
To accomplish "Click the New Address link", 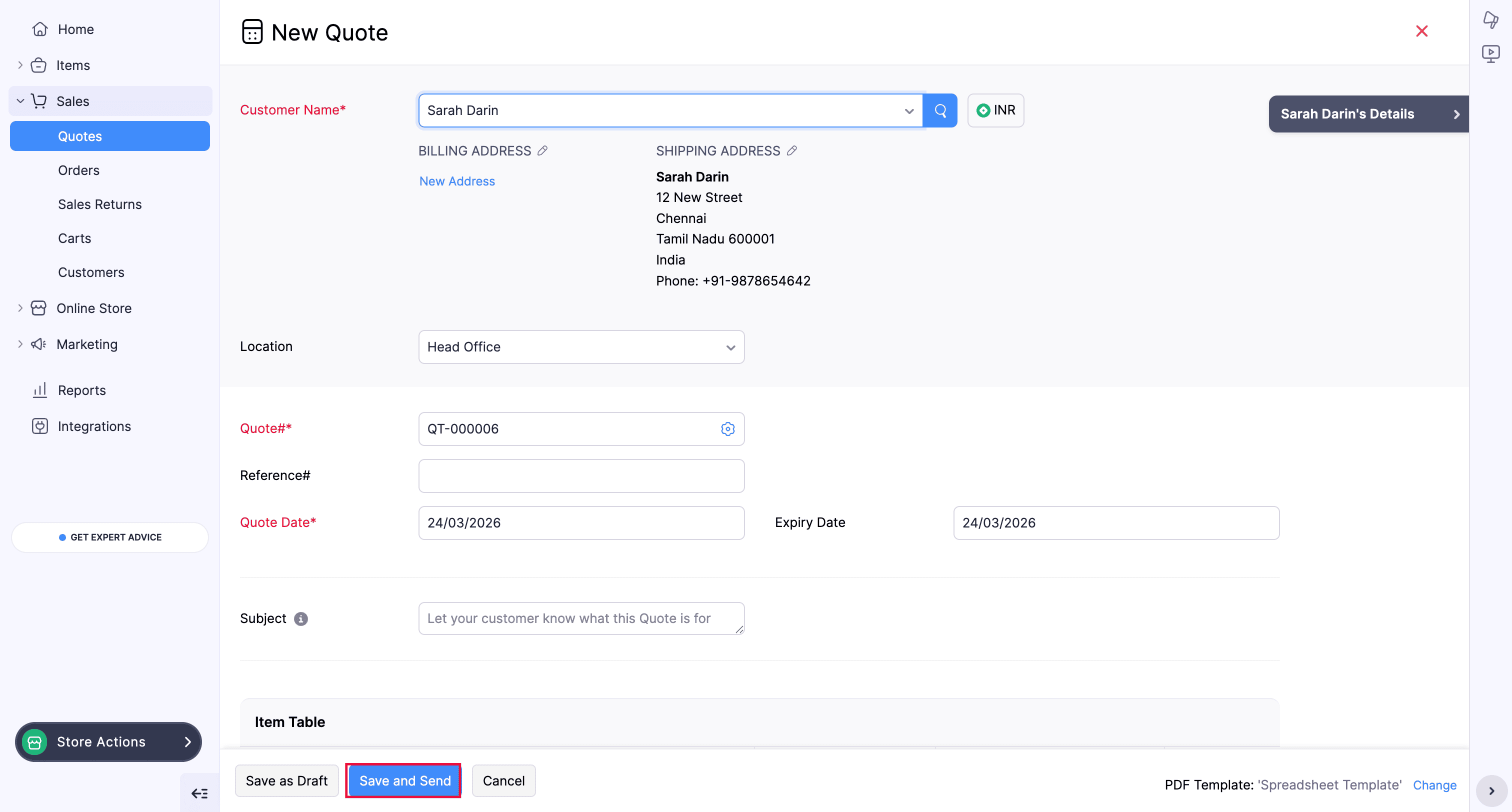I will pos(456,181).
